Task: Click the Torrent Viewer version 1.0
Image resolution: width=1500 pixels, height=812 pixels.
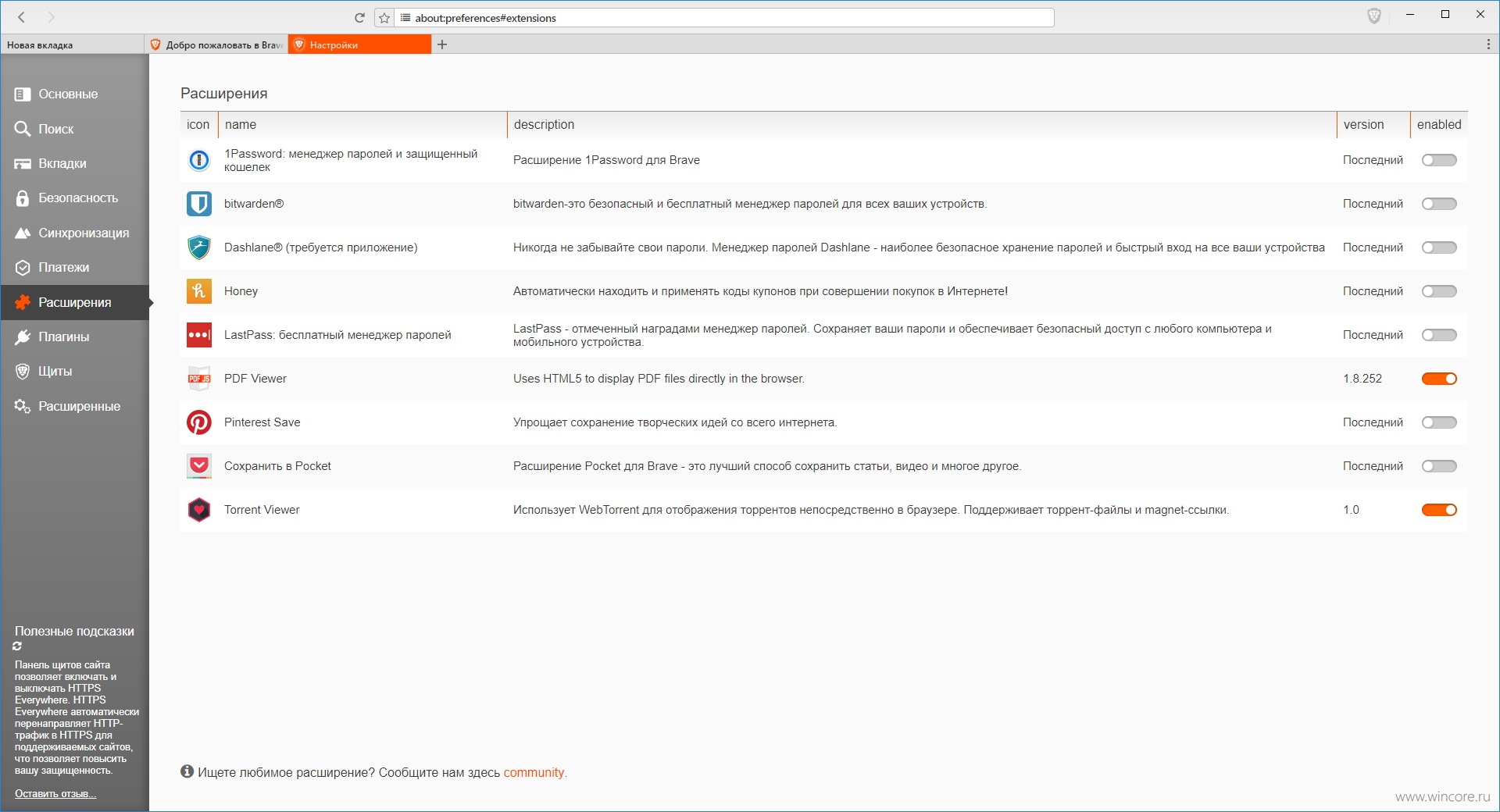Action: coord(1351,510)
